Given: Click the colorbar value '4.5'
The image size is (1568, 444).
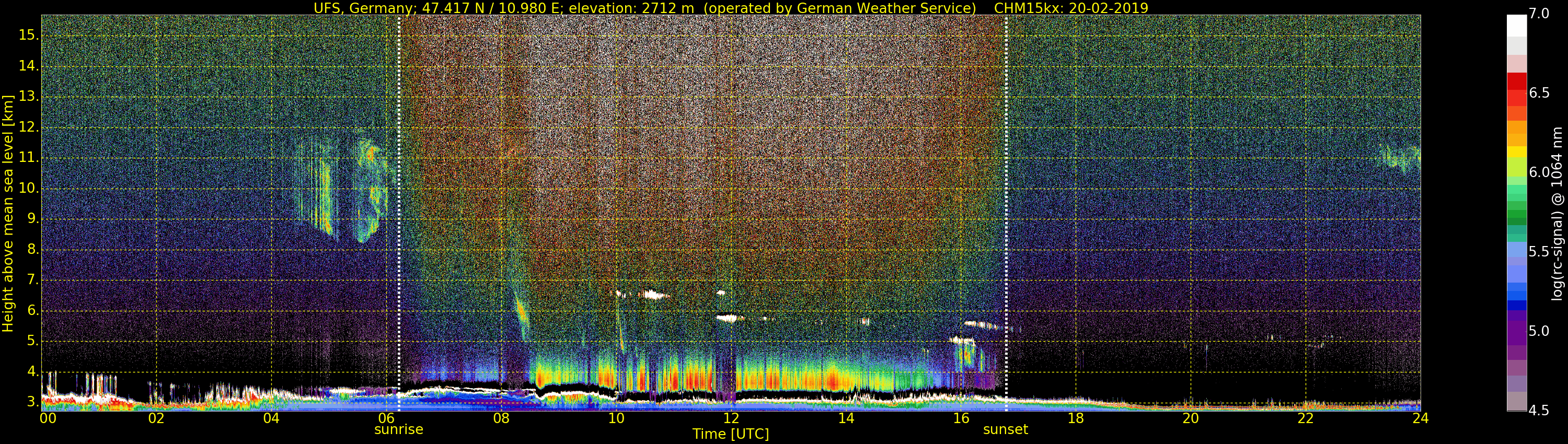Looking at the screenshot, I should (1539, 411).
